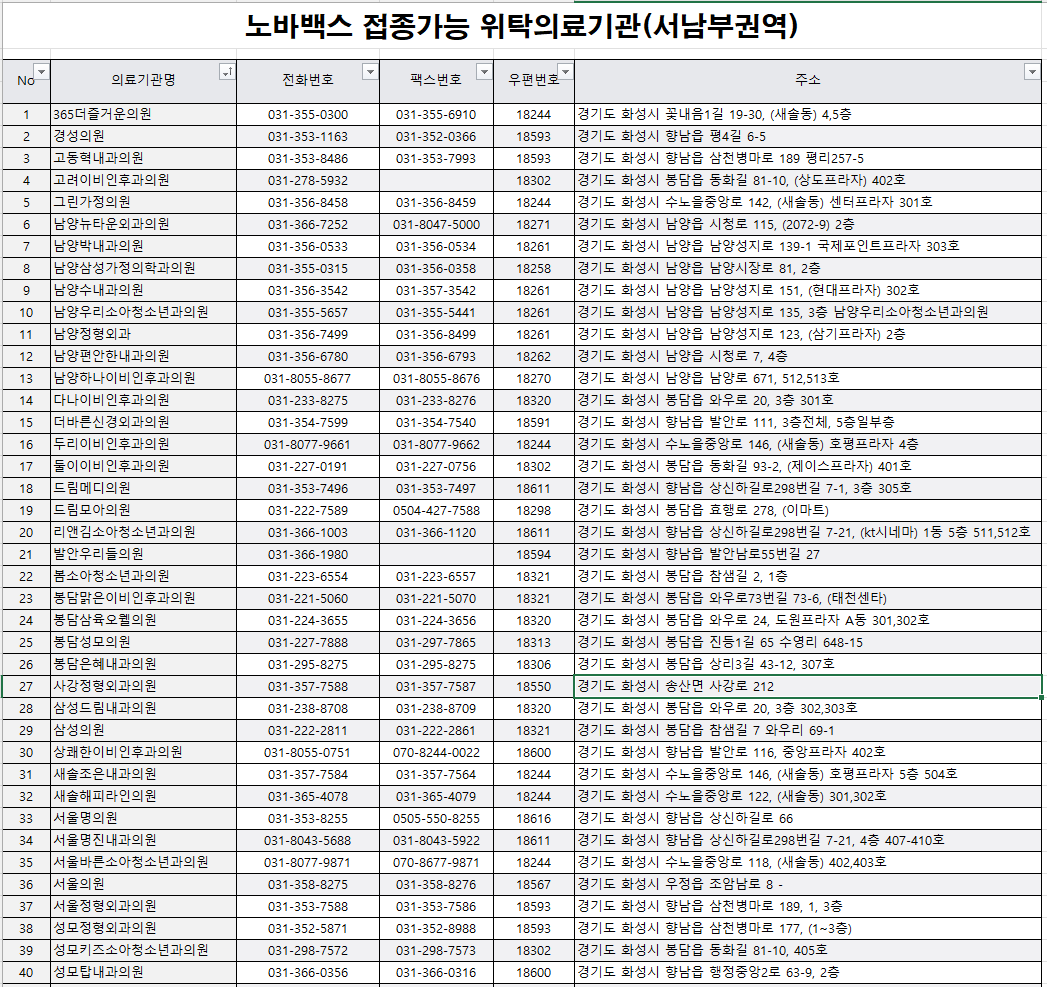This screenshot has height=987, width=1047.
Task: Select phone number cell 031-8055-8677
Action: (x=308, y=379)
